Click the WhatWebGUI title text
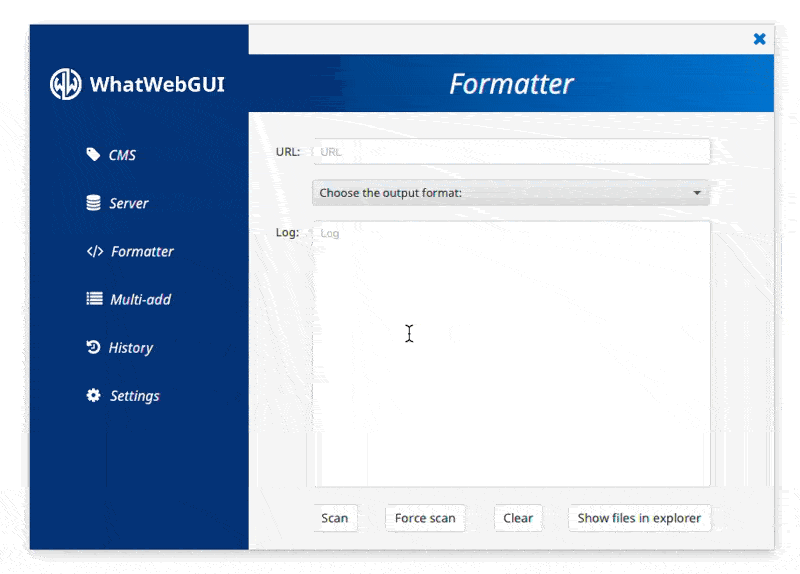 (157, 84)
